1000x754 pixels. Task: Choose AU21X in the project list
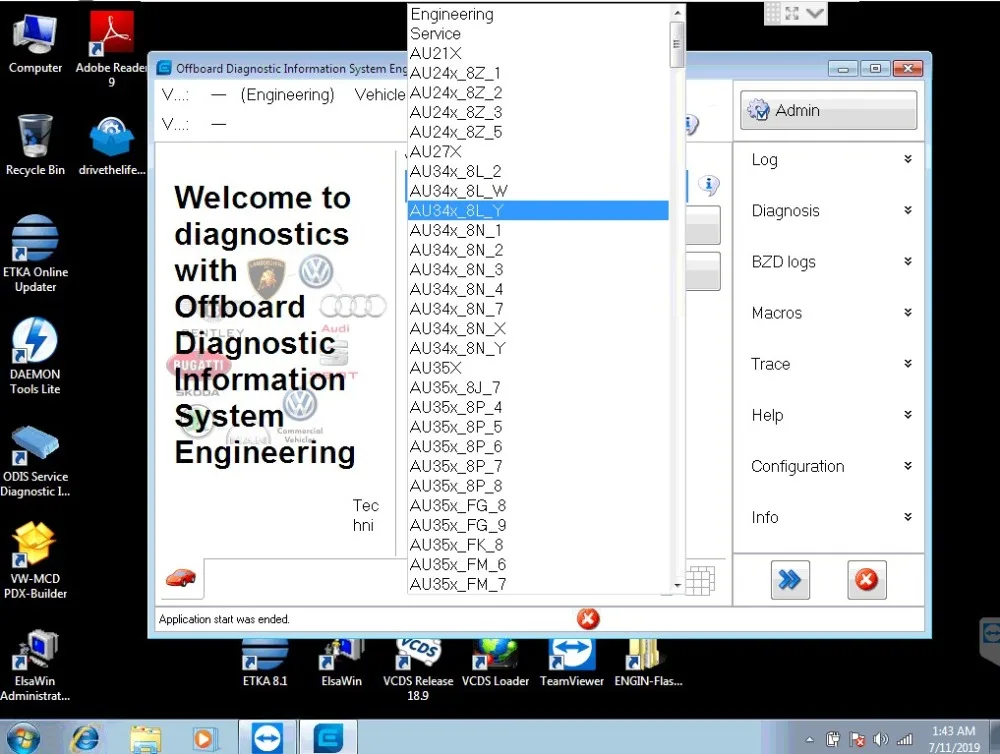coord(538,54)
